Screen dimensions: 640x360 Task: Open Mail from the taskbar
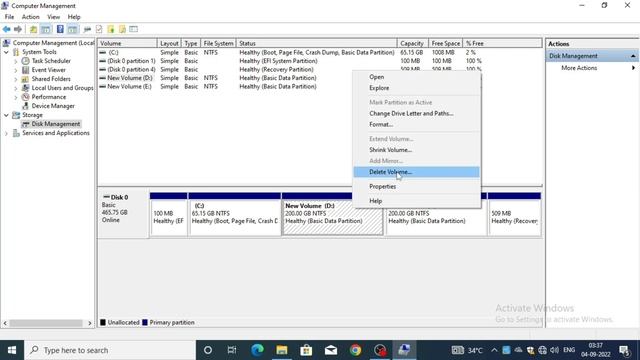pyautogui.click(x=331, y=350)
